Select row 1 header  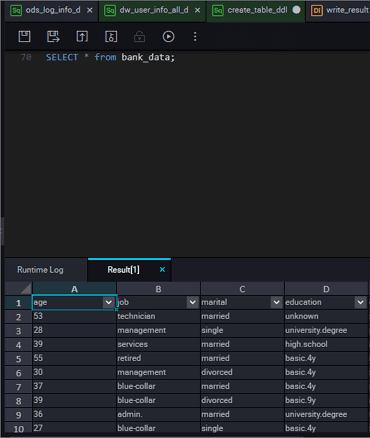coord(19,303)
